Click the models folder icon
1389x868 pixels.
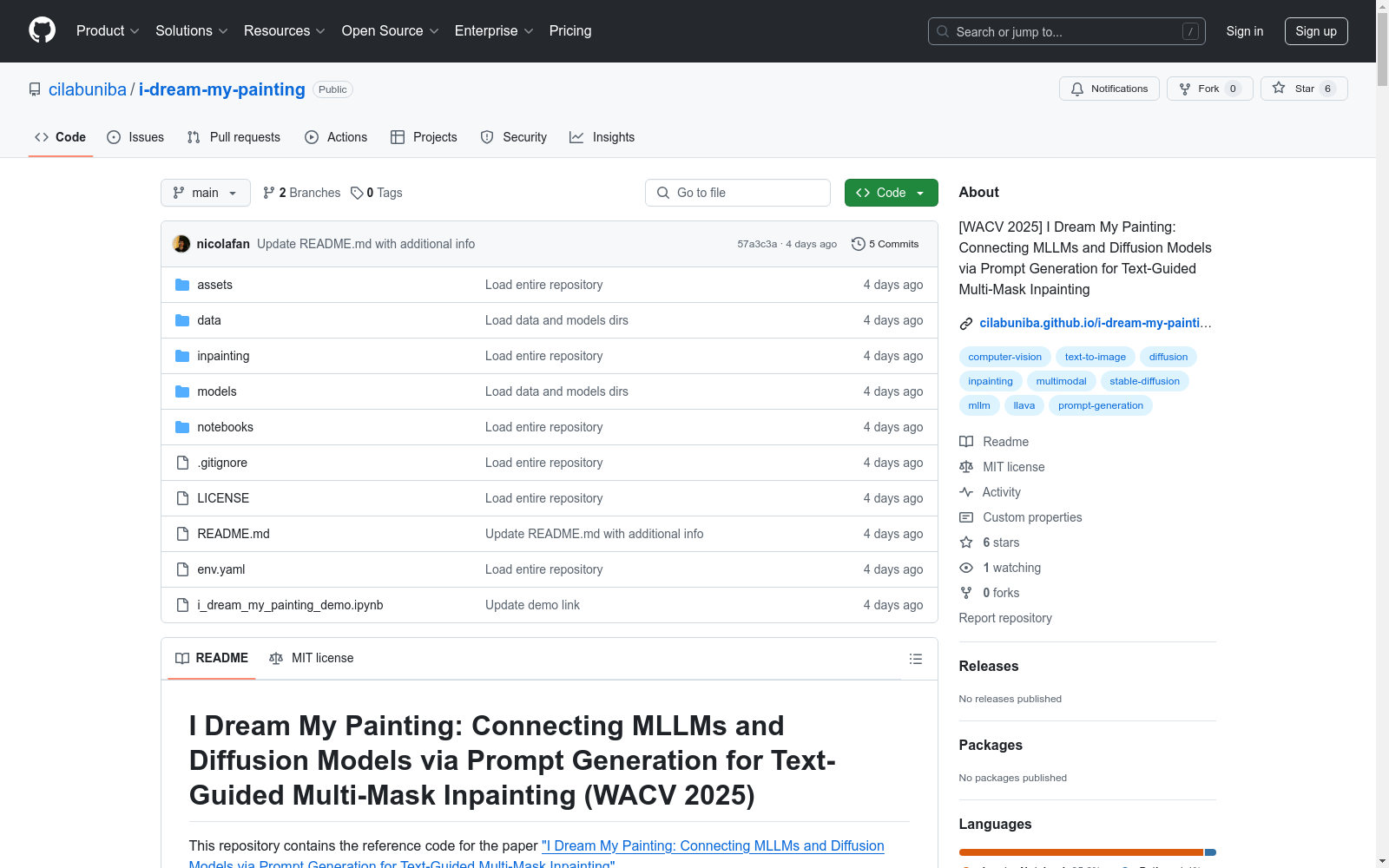[x=182, y=391]
